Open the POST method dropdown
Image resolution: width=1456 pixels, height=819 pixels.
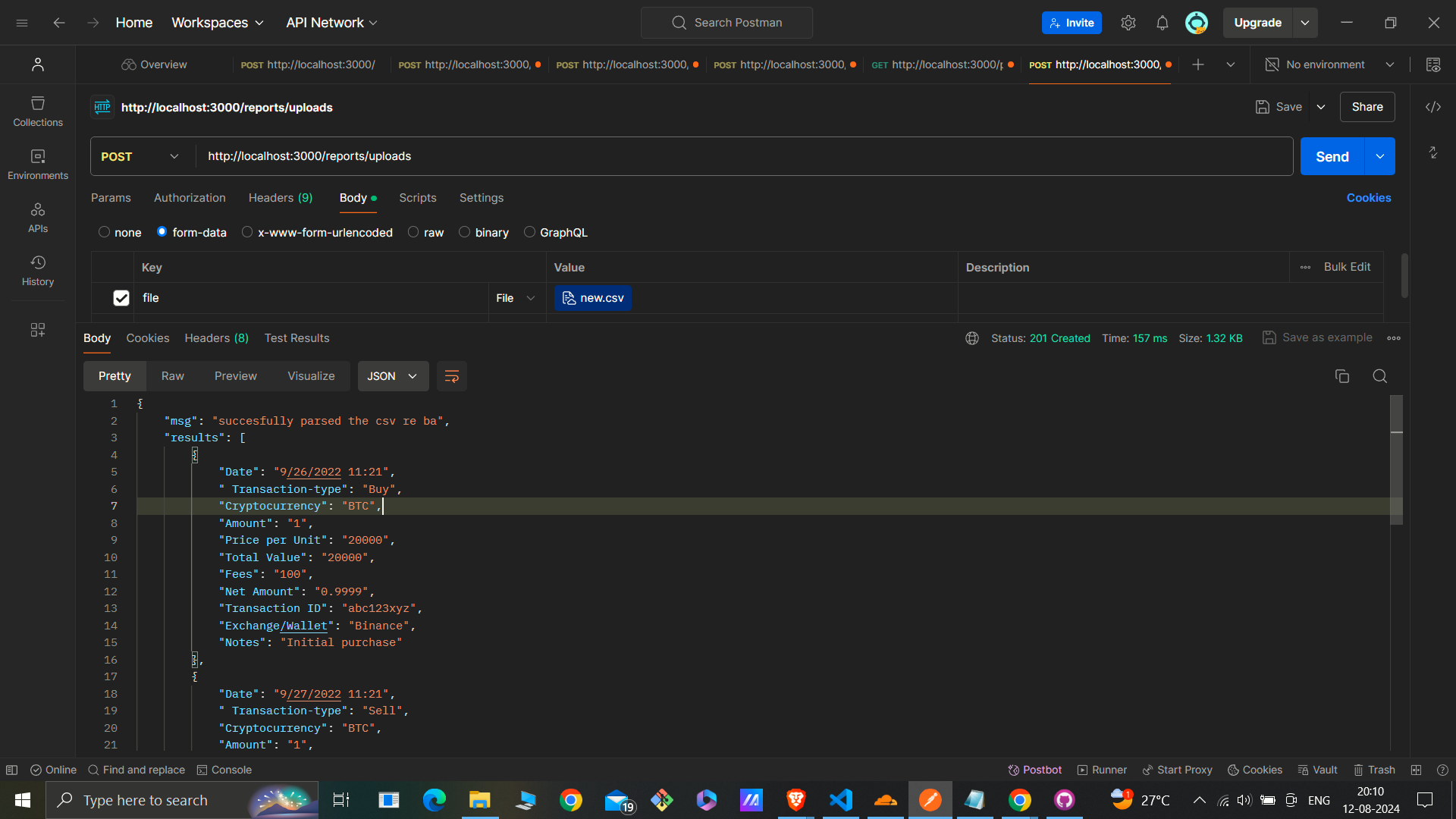(140, 156)
